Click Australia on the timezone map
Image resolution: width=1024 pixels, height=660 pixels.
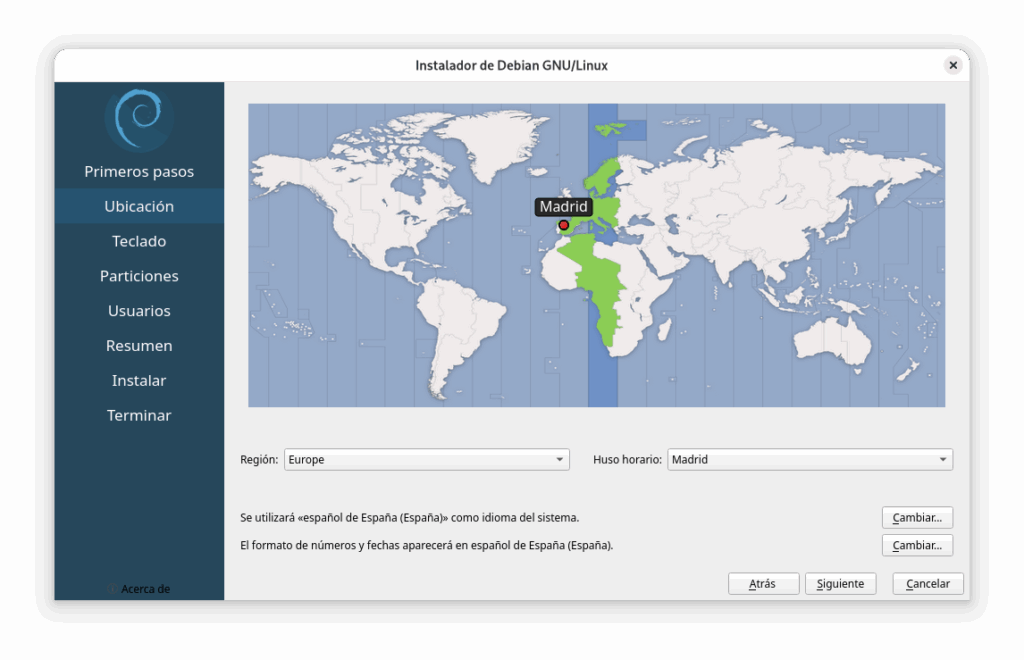tap(833, 339)
